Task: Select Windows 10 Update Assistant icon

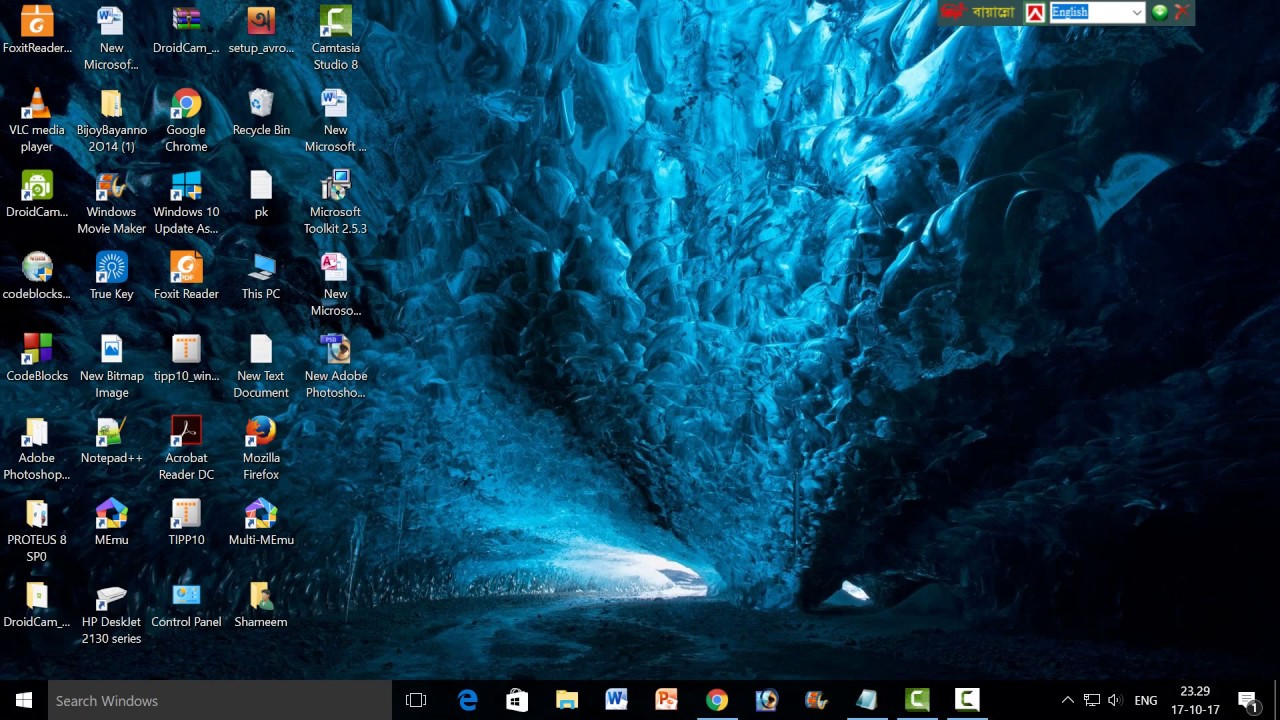Action: coord(186,202)
